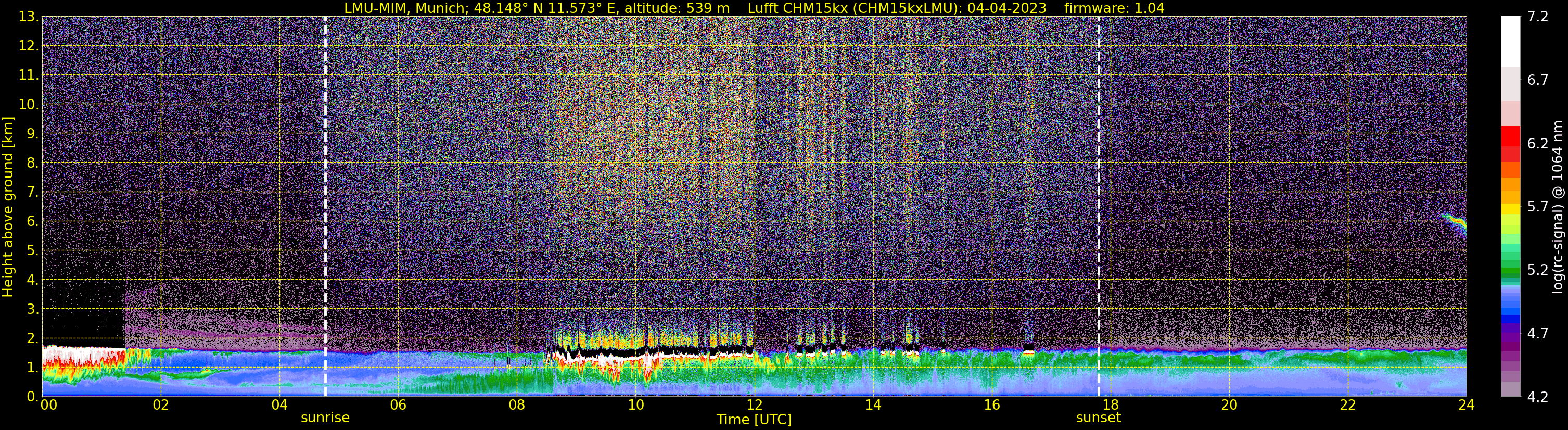Screen dimensions: 1568x430
Task: Click the '7.' height tick label
Action: [32, 192]
